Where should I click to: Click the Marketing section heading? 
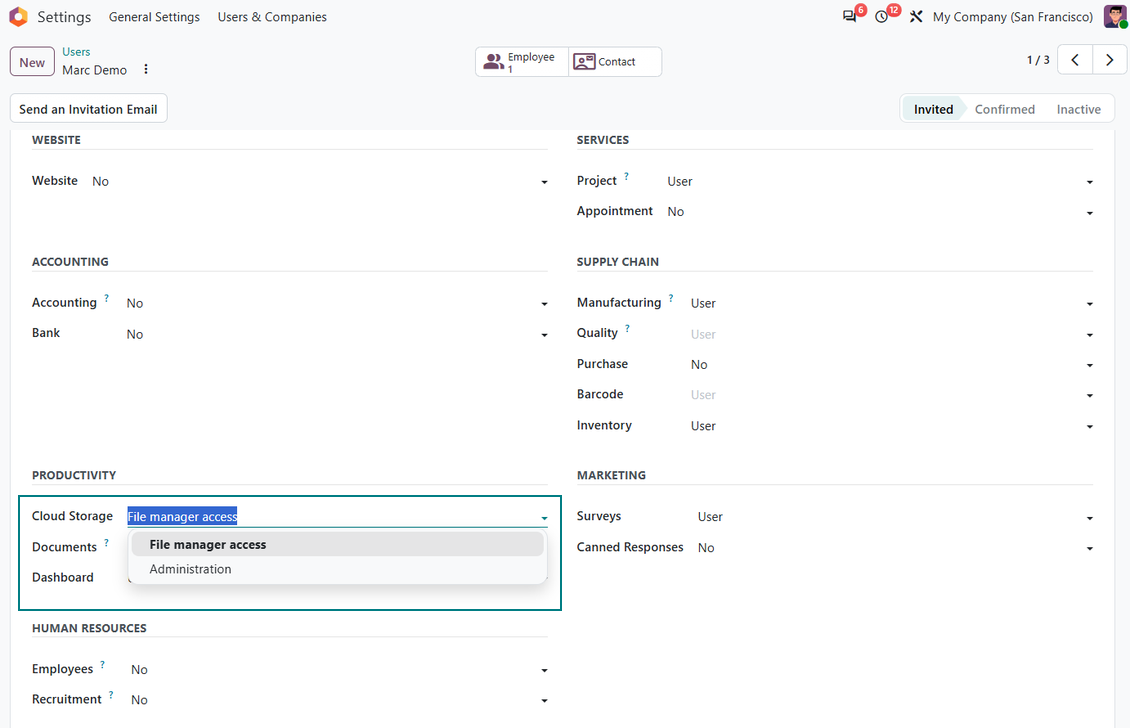tap(611, 475)
